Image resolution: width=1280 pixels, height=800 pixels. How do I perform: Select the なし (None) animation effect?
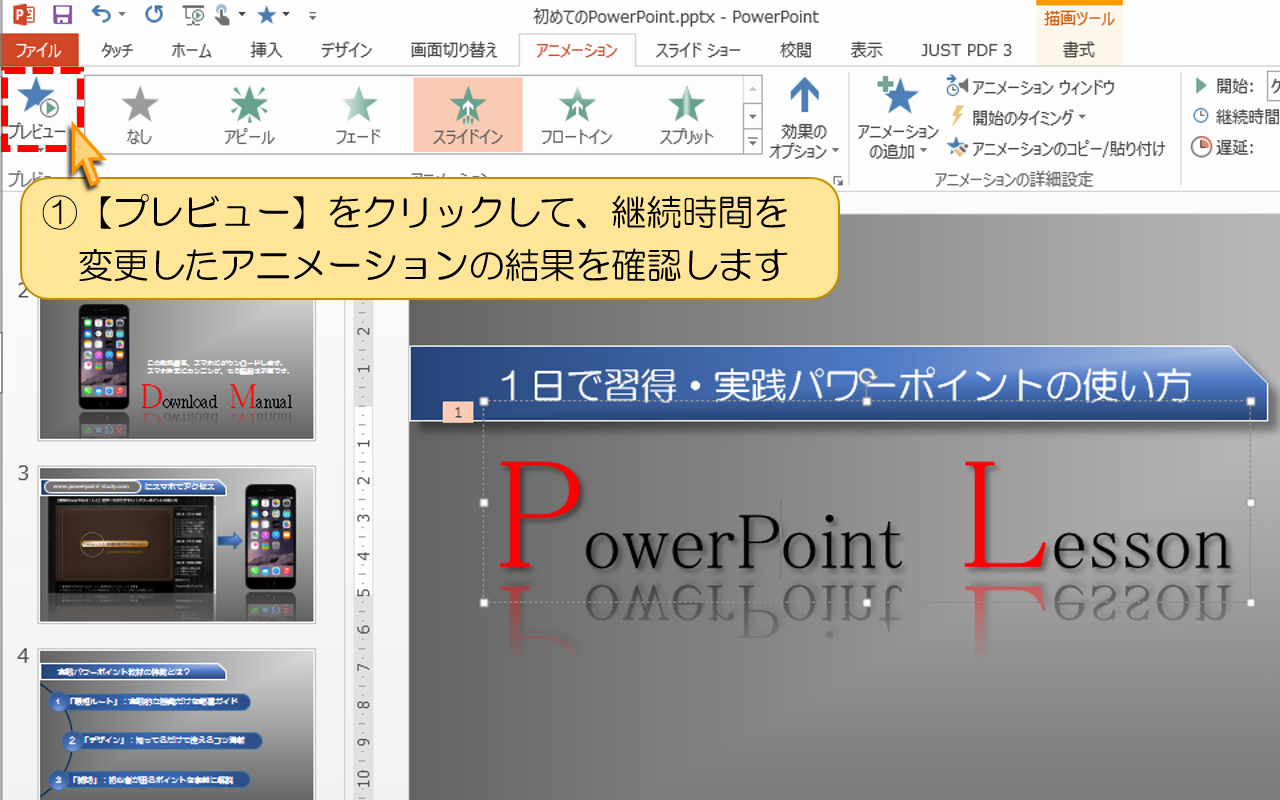(140, 115)
